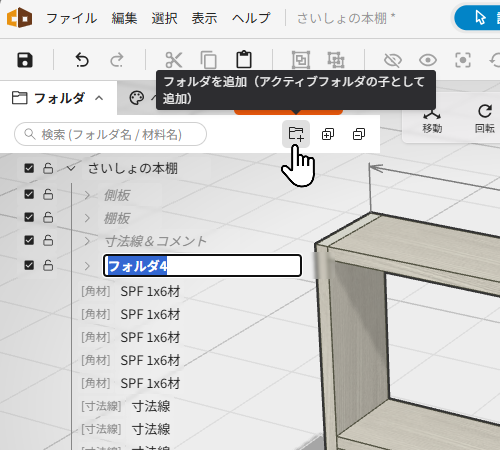The image size is (500, 450).
Task: Uncheck visibility checkbox for フォルダ4
Action: point(29,265)
